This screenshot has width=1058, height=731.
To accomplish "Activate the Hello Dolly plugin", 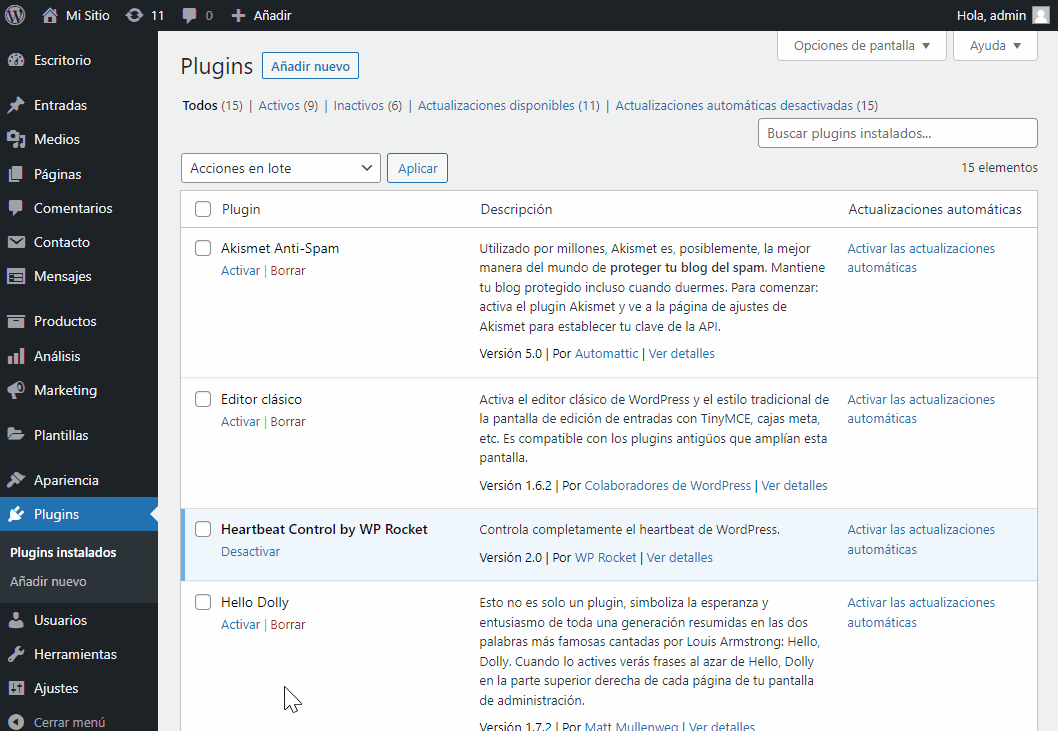I will tap(240, 624).
